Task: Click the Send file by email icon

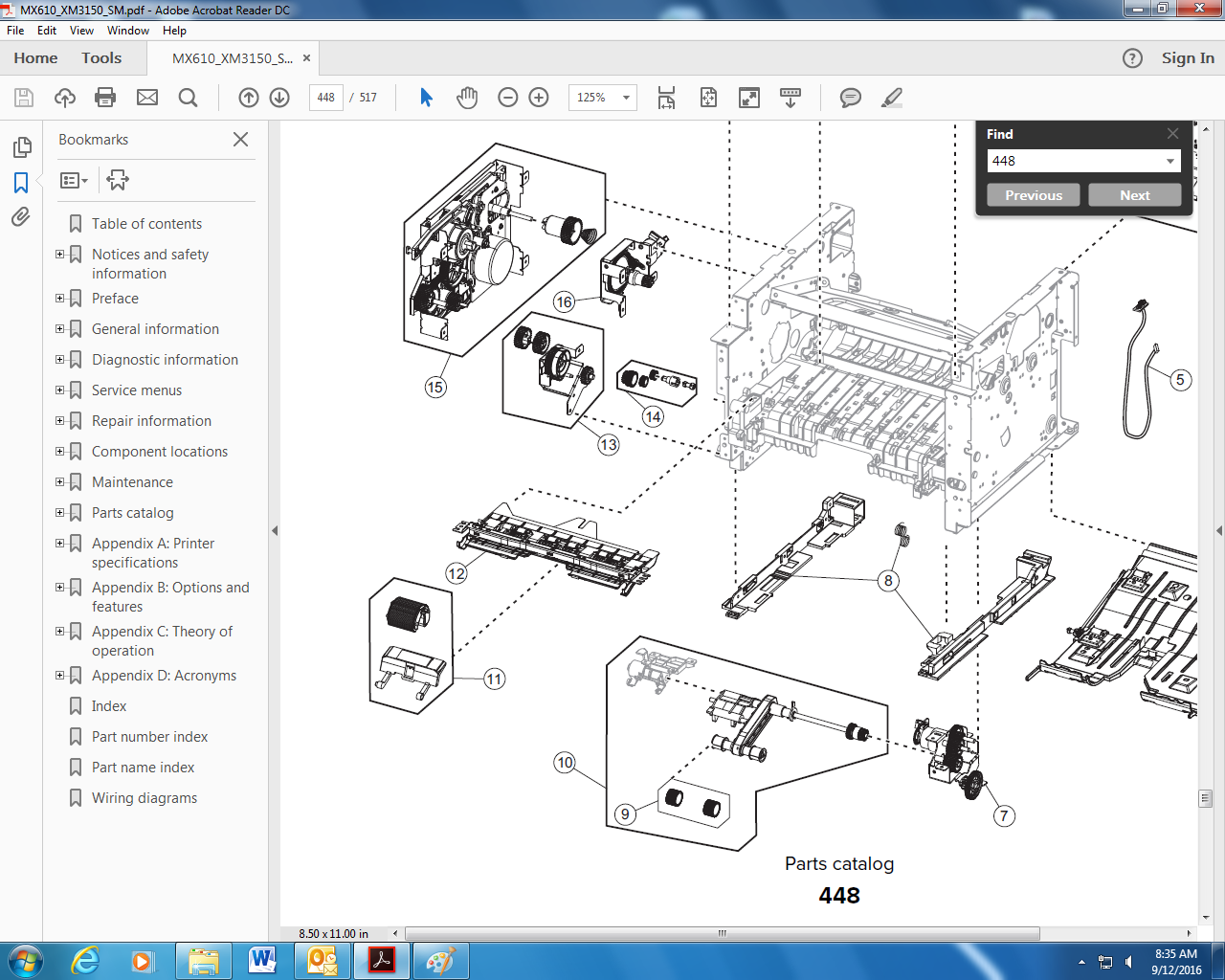Action: [147, 98]
